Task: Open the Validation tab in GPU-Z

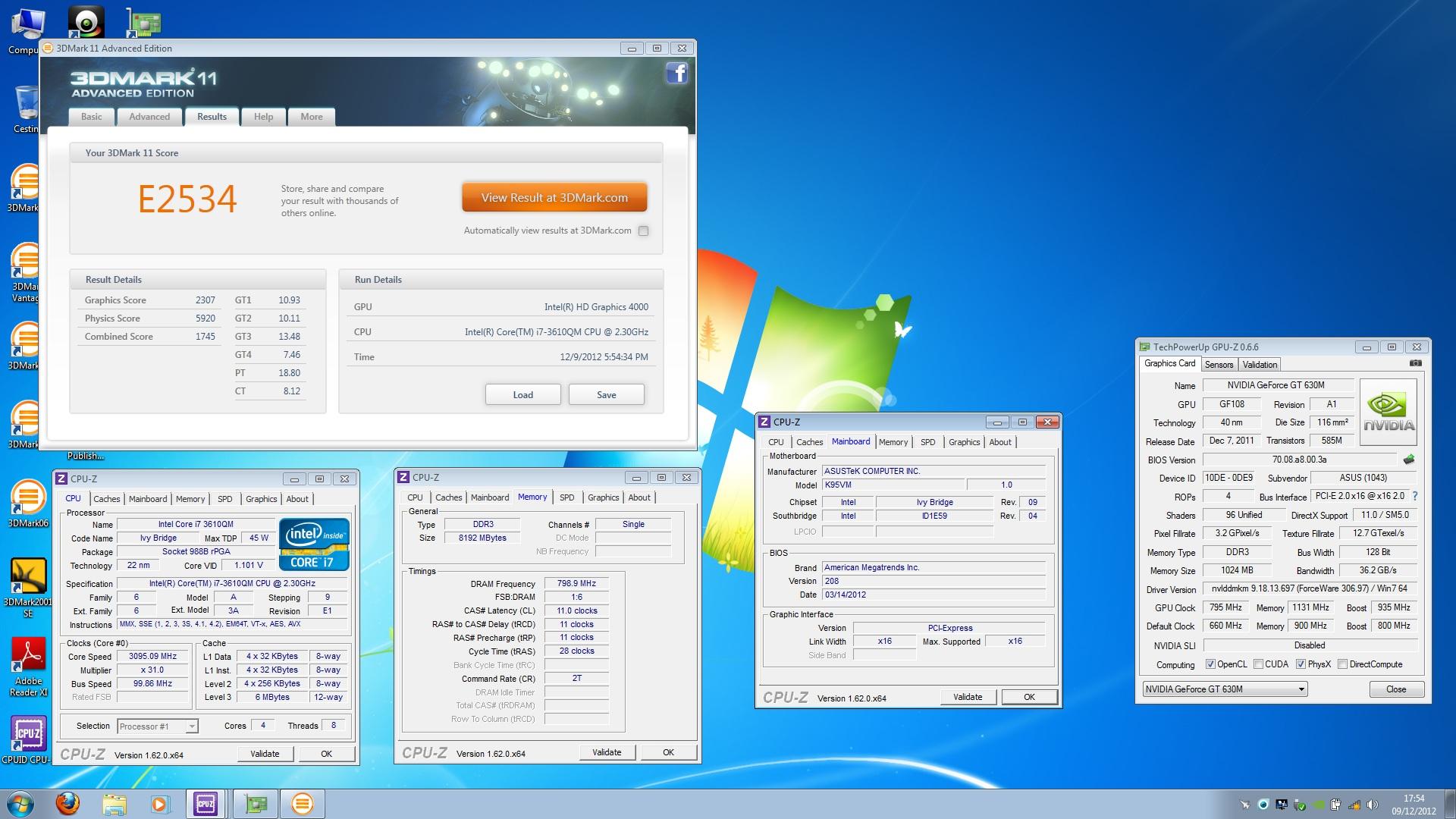Action: (1259, 365)
